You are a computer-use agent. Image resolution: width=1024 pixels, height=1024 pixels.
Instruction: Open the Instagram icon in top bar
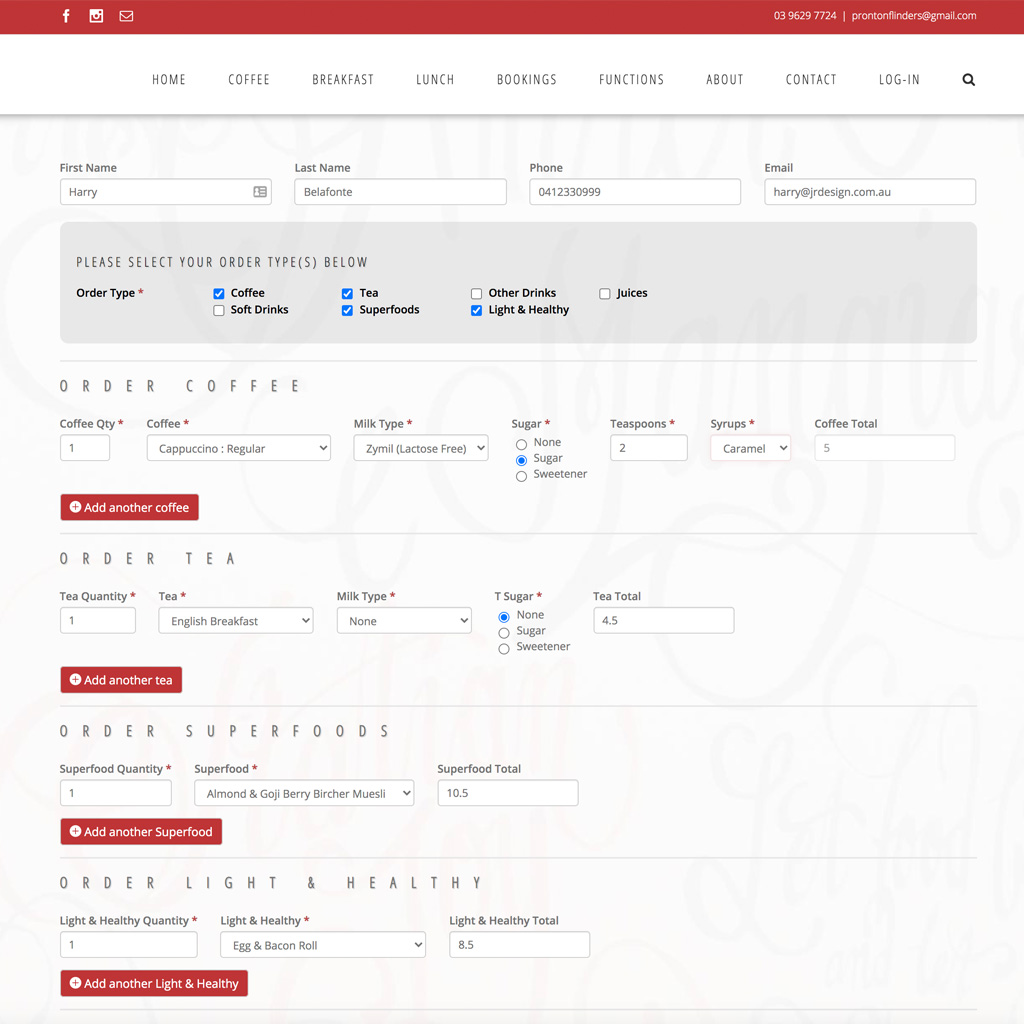coord(96,16)
